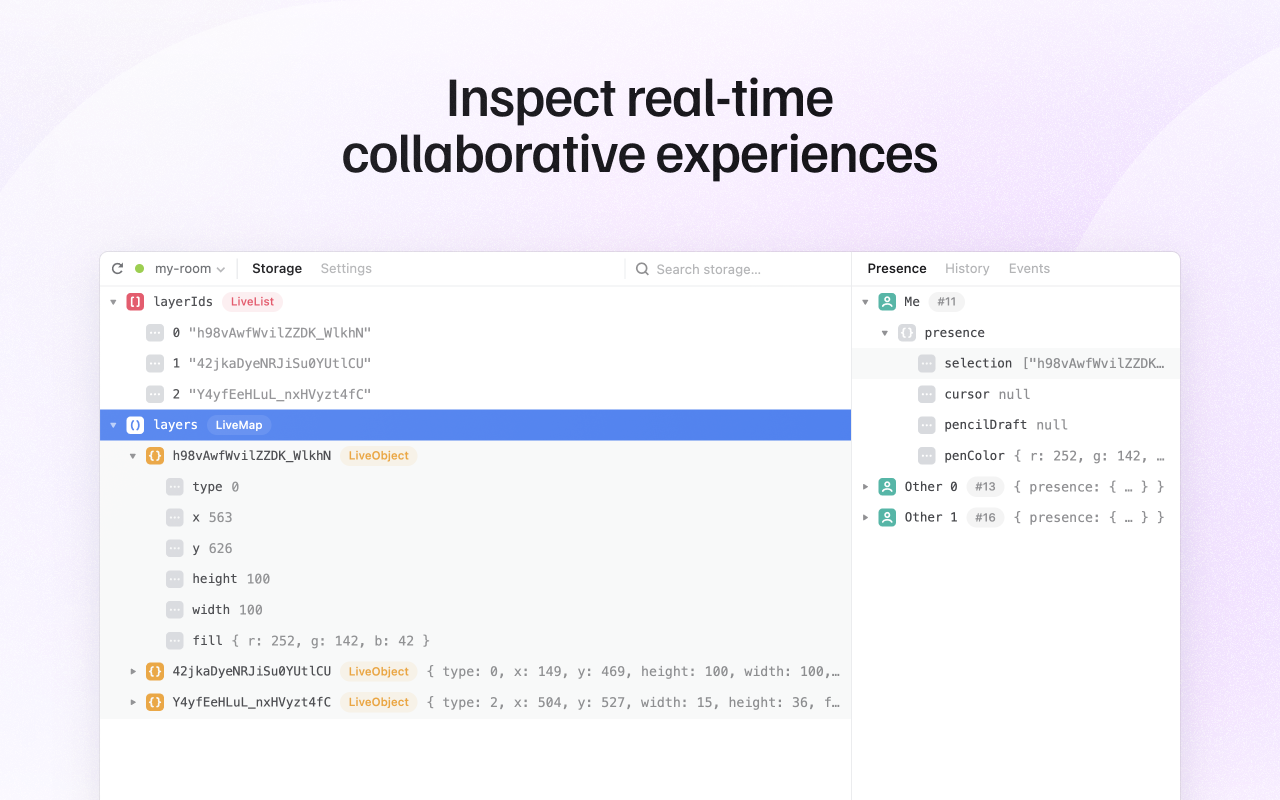Open the History tab

967,268
